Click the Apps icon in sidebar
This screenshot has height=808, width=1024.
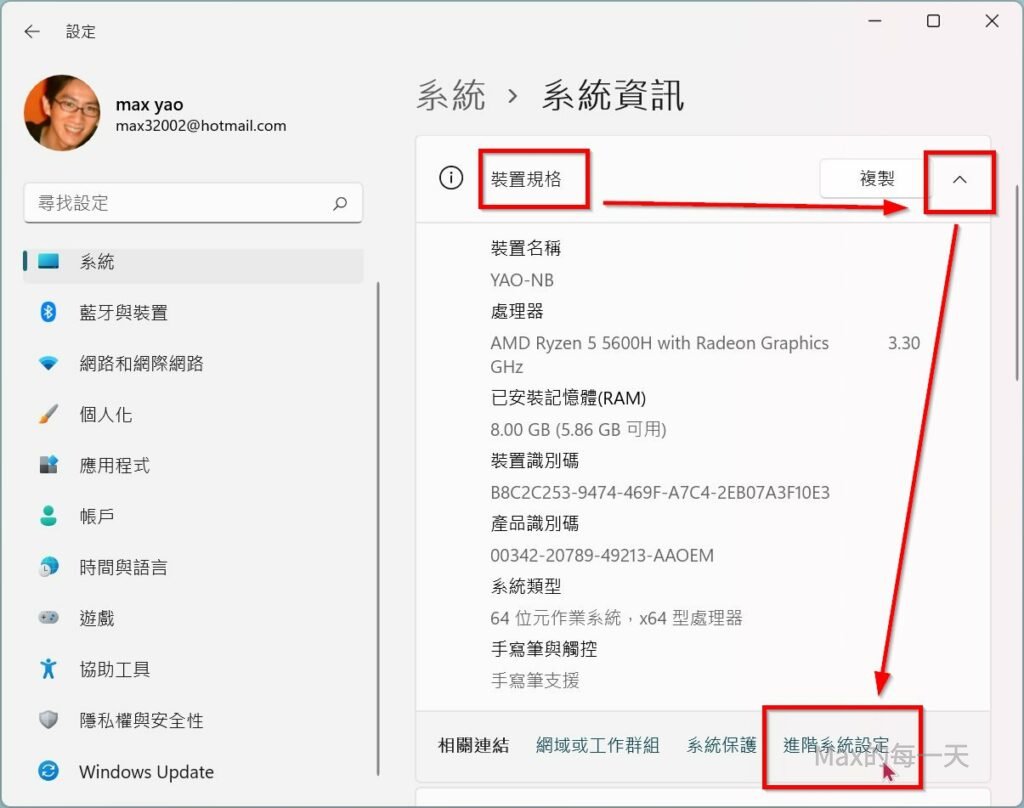(x=48, y=466)
